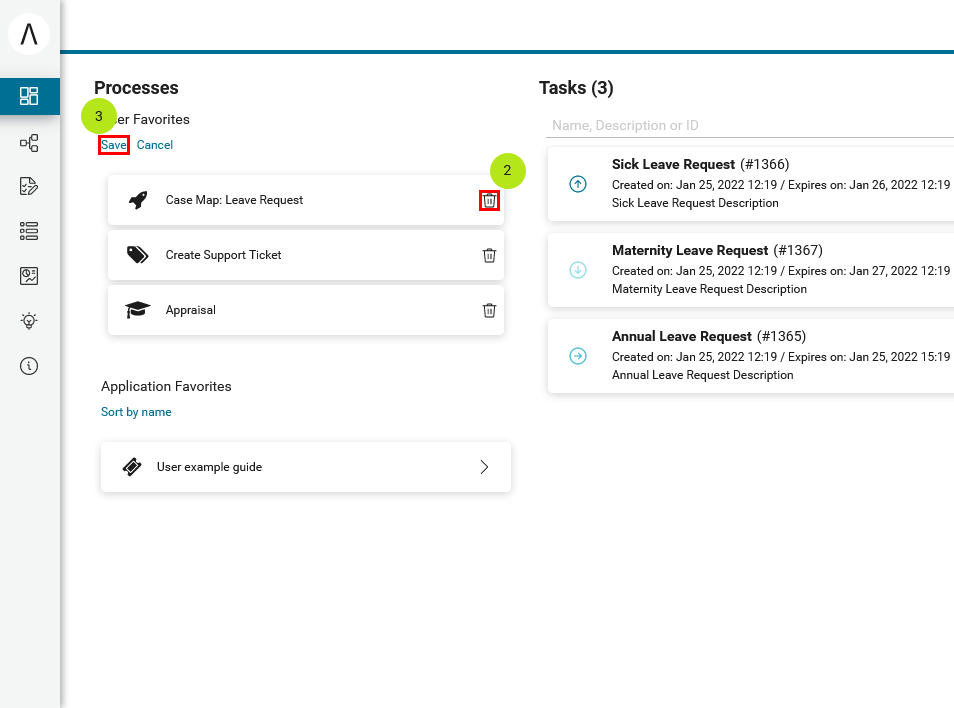
Task: Select Create Support Ticket label
Action: point(223,255)
